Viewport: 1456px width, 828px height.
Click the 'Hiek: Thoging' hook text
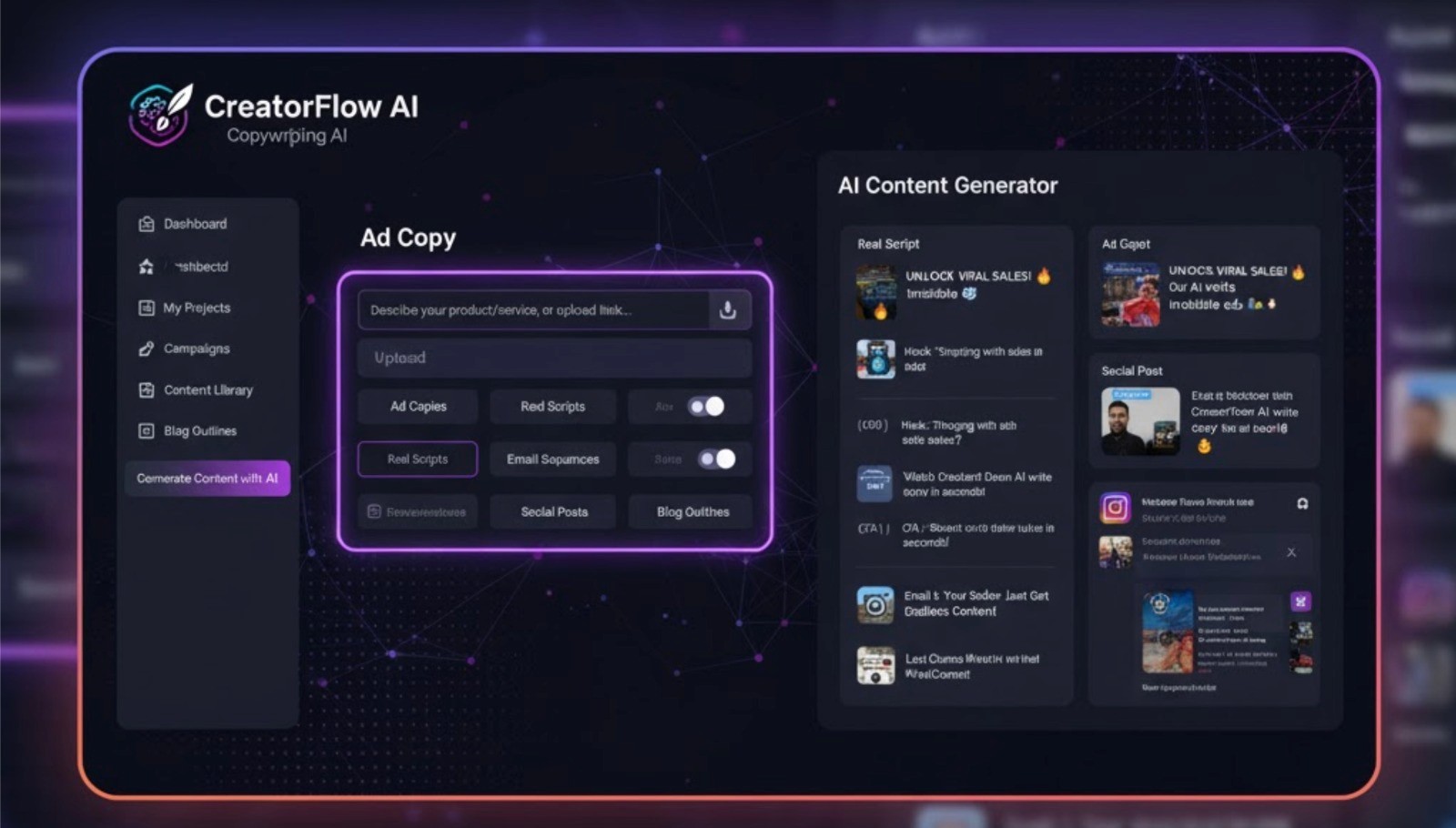tap(958, 432)
